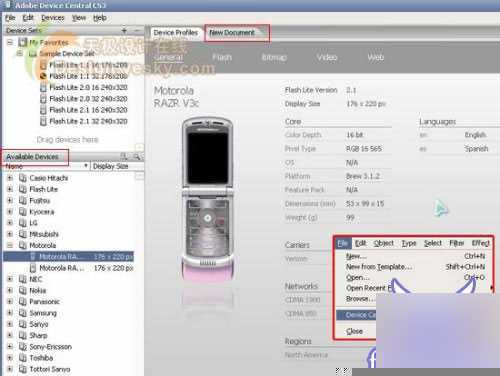Expand the Kyocera device group
The width and height of the screenshot is (500, 376).
point(10,212)
